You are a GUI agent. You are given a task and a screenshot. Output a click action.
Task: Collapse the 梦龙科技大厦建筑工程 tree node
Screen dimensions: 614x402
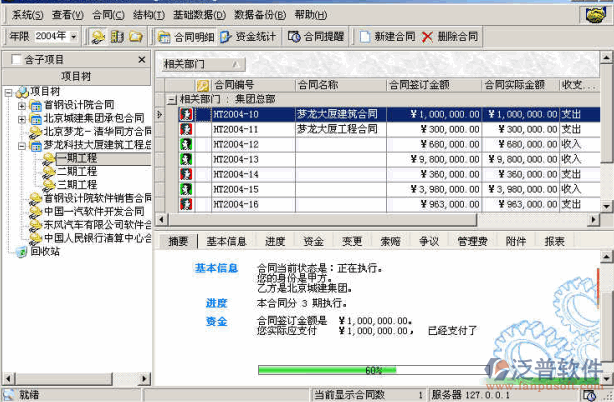click(22, 144)
